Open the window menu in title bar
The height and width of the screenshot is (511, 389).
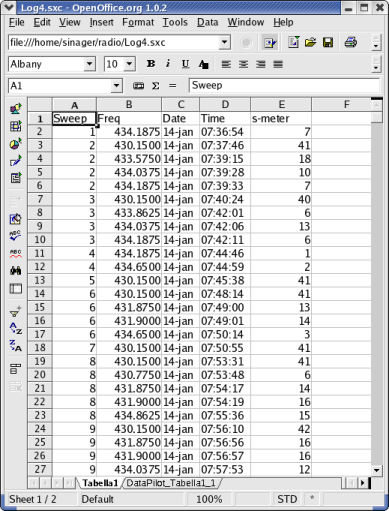click(8, 7)
